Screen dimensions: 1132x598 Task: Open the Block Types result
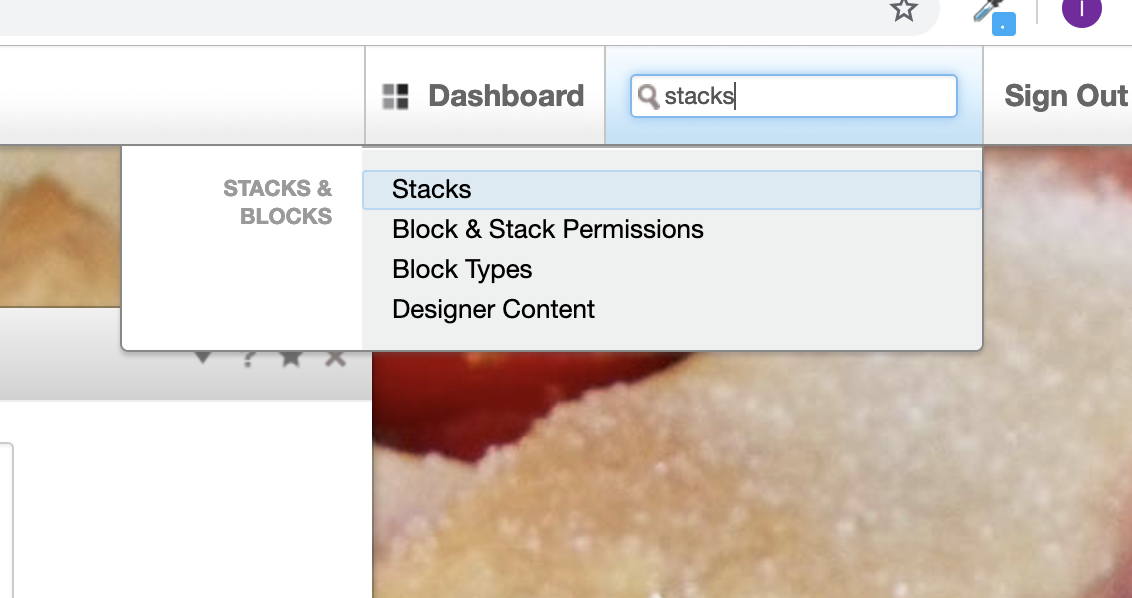pyautogui.click(x=462, y=269)
